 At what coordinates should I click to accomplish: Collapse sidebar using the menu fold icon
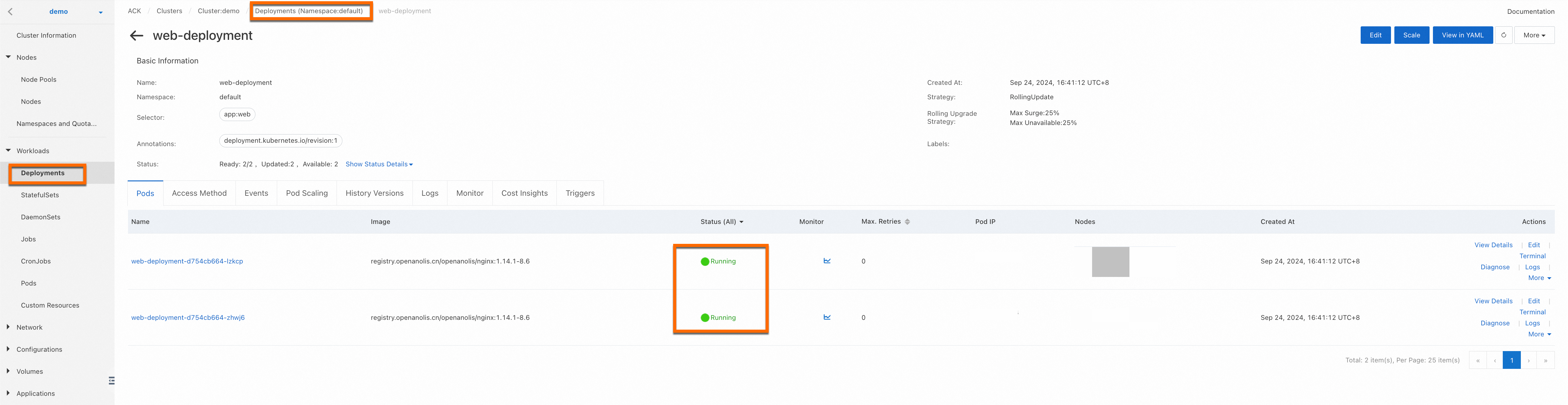click(111, 380)
